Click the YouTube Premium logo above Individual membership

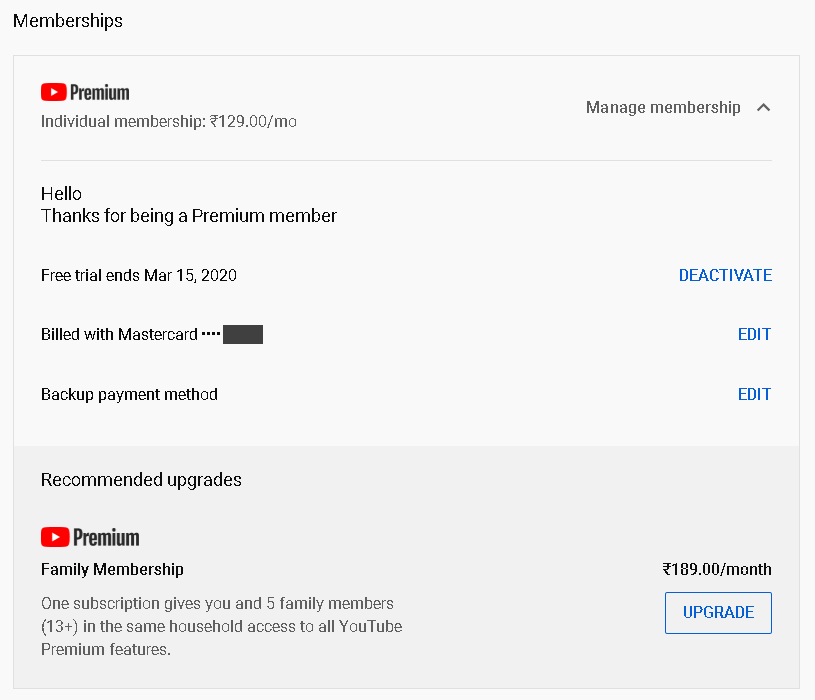(85, 92)
